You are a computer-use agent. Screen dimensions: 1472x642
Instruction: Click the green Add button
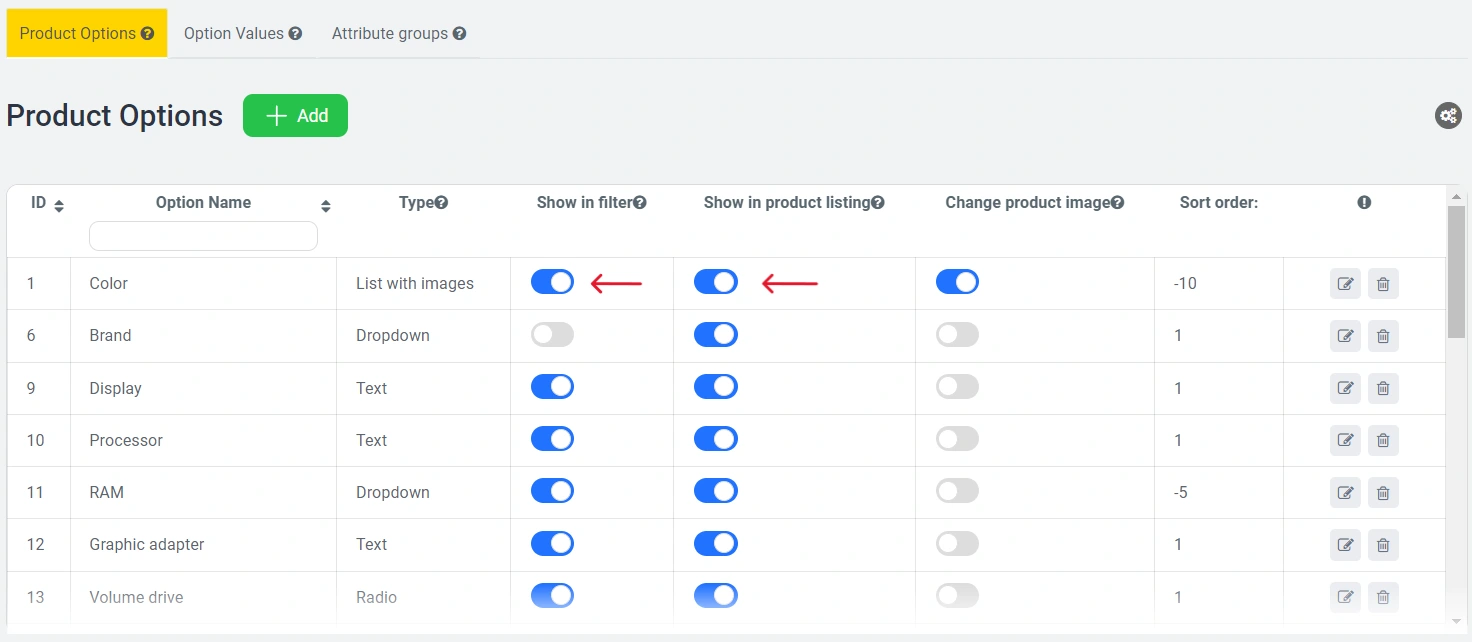[295, 116]
